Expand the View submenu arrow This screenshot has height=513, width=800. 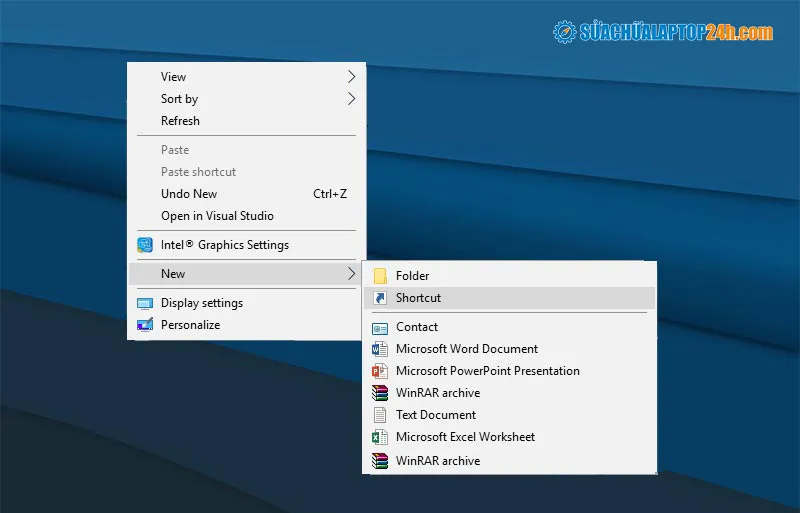click(x=351, y=77)
